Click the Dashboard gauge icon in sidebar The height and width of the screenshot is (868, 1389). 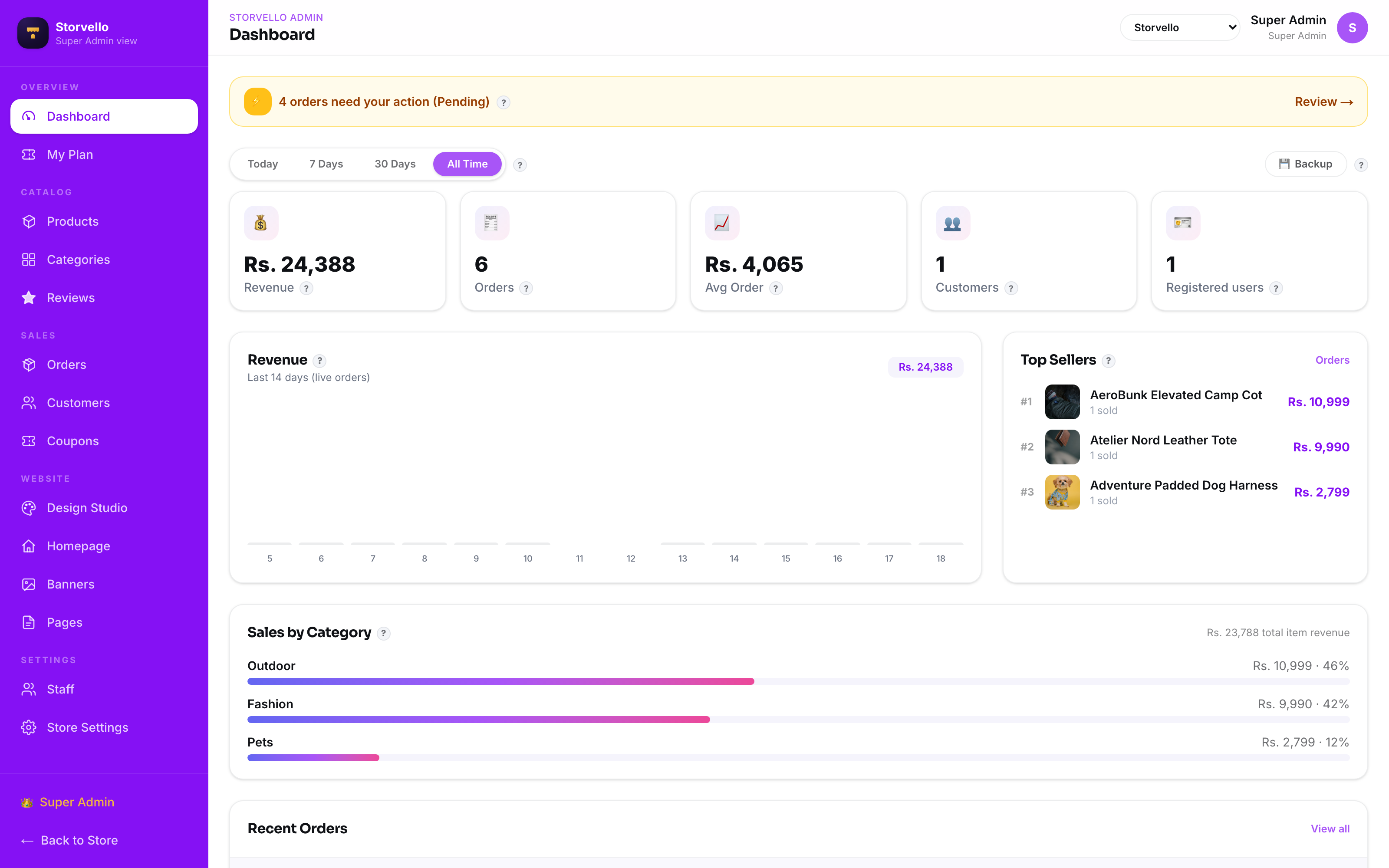click(29, 117)
